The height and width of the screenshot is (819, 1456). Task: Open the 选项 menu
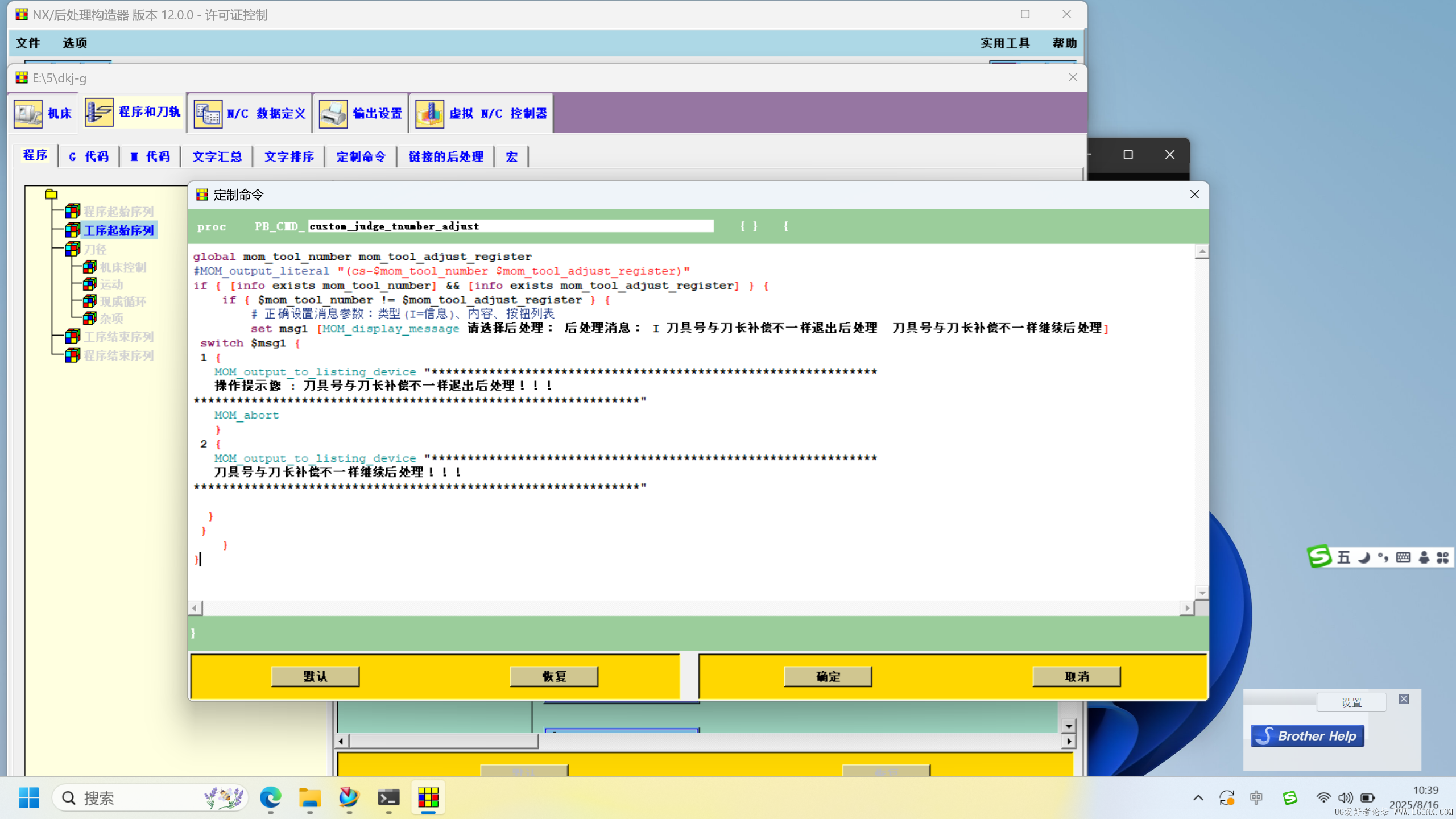[75, 43]
